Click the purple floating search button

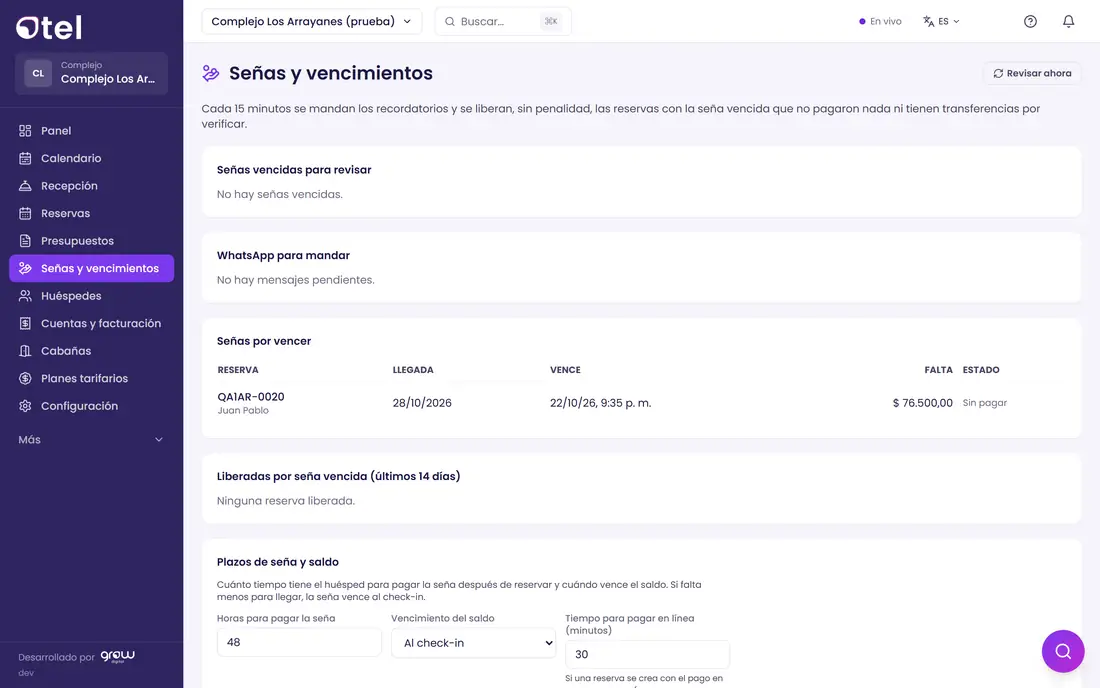[x=1063, y=652]
